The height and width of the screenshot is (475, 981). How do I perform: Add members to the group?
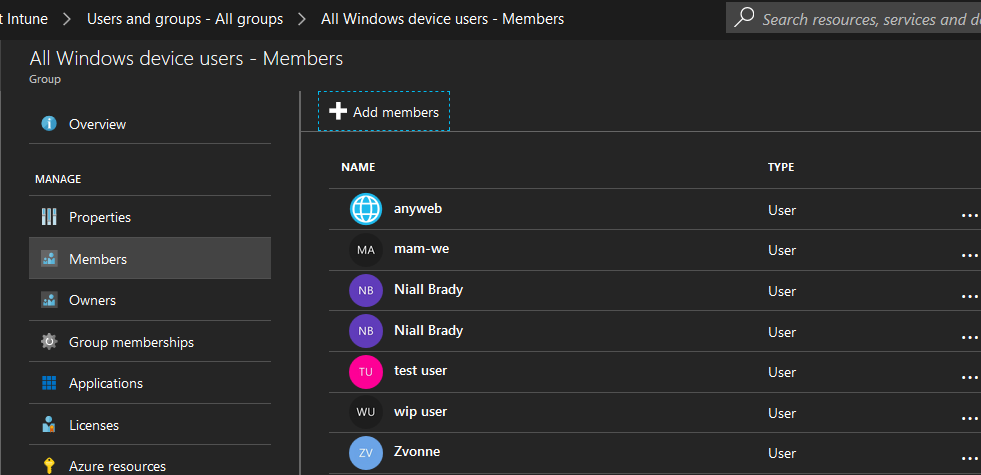384,111
